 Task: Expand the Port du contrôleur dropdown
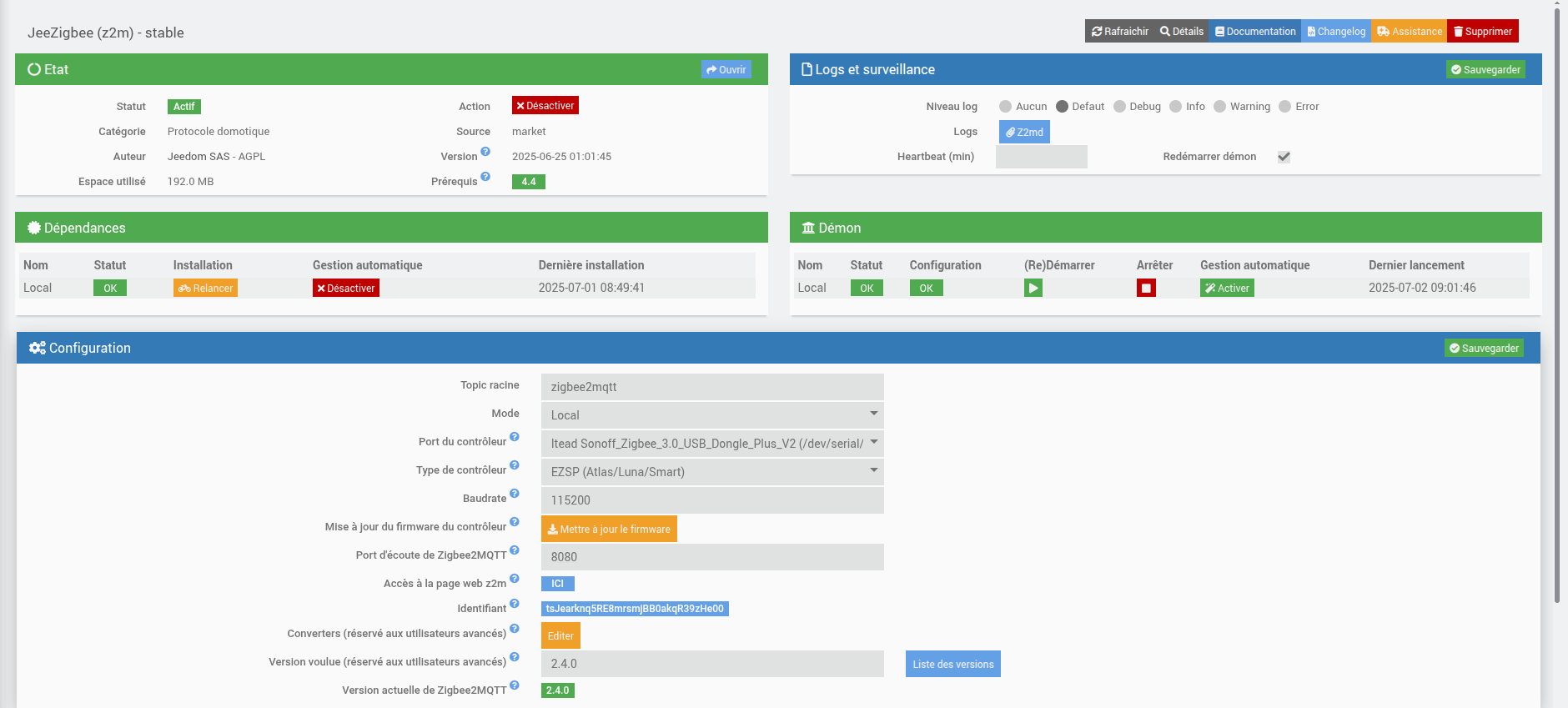point(711,443)
